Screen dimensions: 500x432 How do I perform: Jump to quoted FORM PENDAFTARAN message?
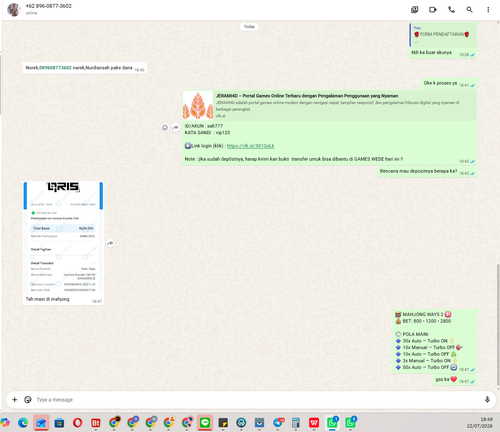[443, 35]
